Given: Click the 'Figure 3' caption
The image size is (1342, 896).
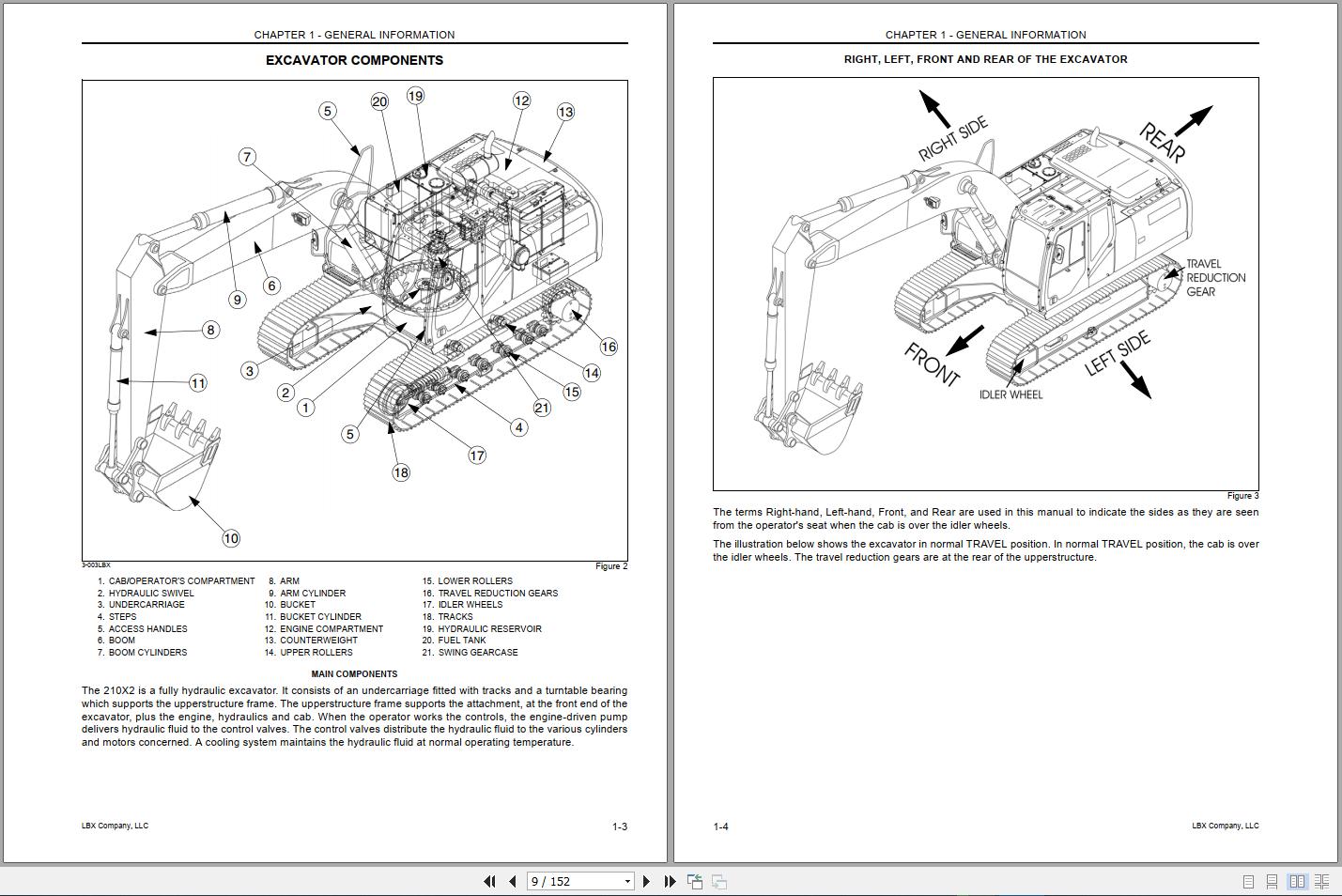Looking at the screenshot, I should (1242, 496).
